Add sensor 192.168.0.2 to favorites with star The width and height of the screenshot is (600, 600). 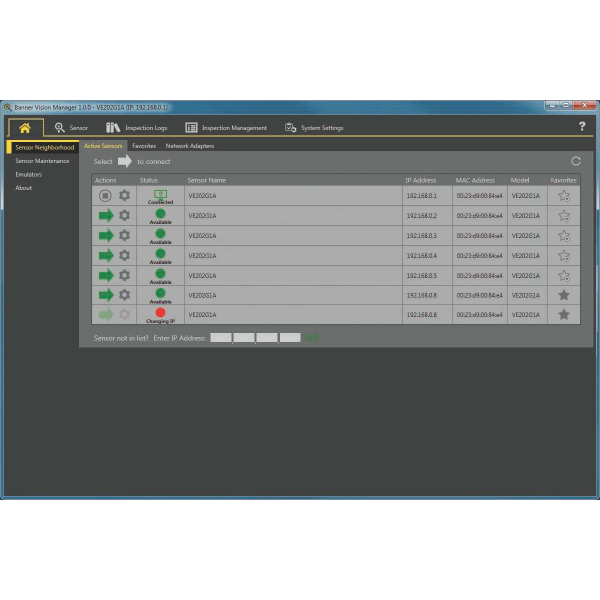coord(564,216)
